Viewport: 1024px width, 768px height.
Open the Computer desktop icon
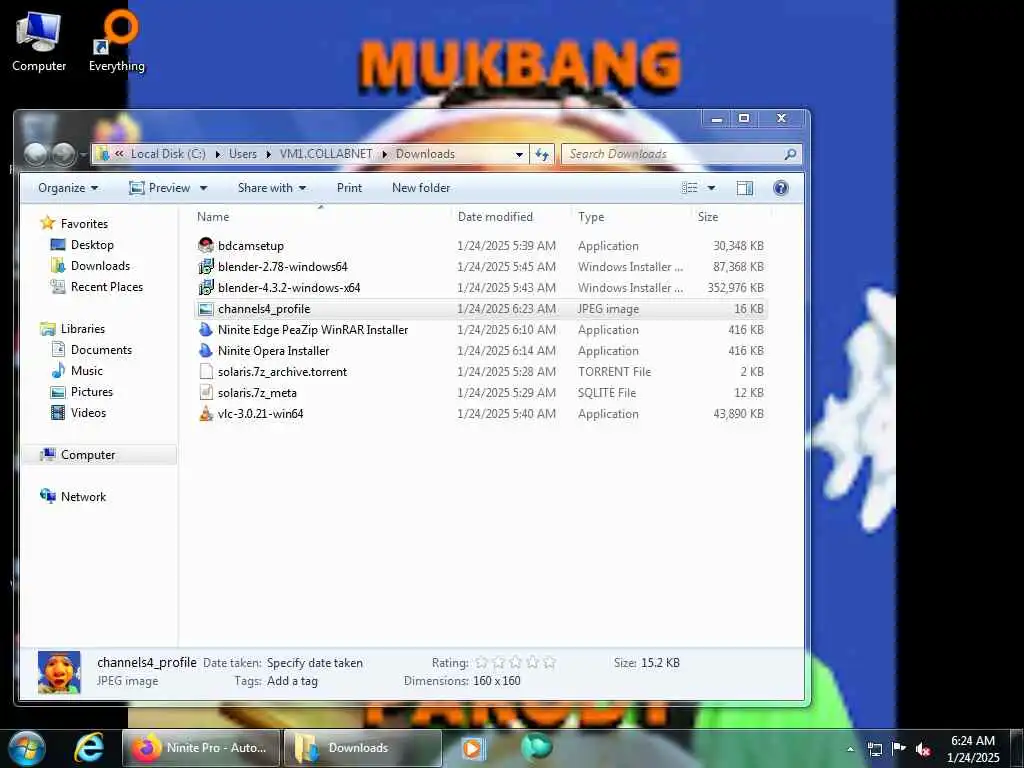coord(39,42)
